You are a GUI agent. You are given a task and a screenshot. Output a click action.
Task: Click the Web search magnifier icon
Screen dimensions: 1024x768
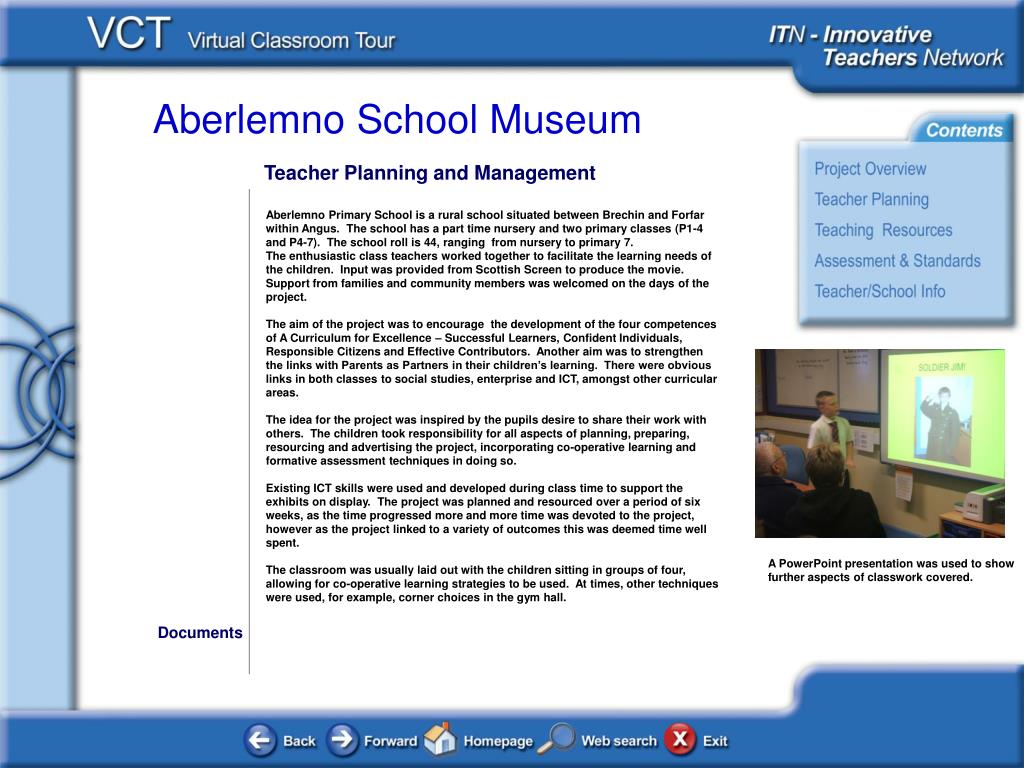coord(556,739)
